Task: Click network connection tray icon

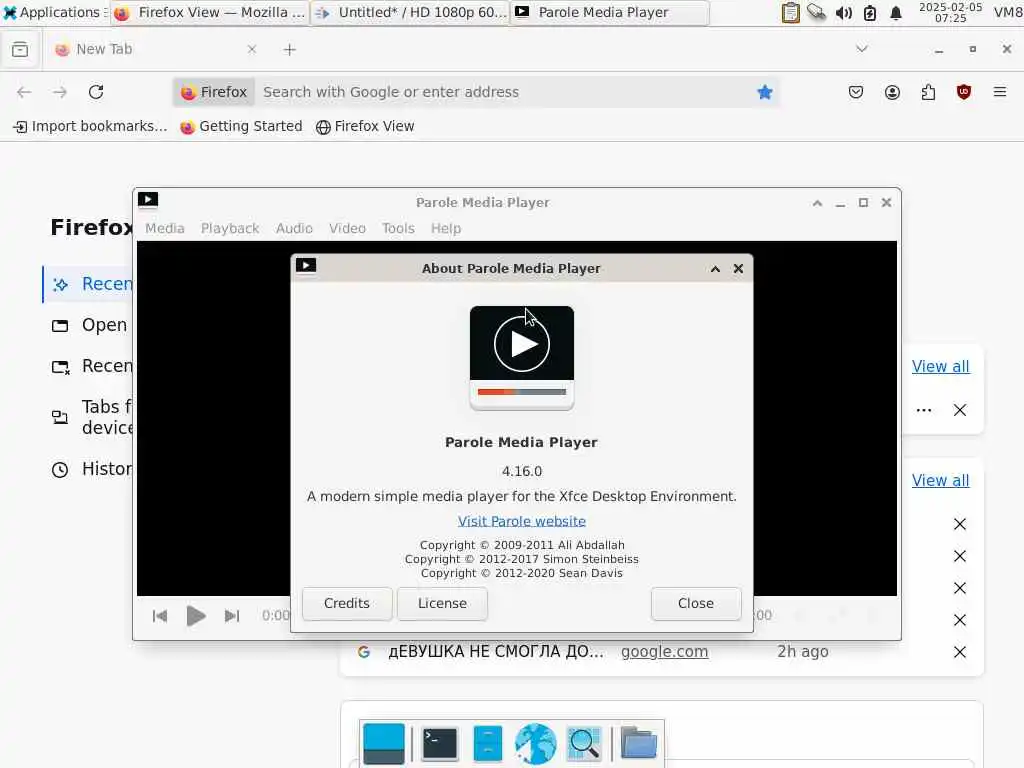Action: 816,12
